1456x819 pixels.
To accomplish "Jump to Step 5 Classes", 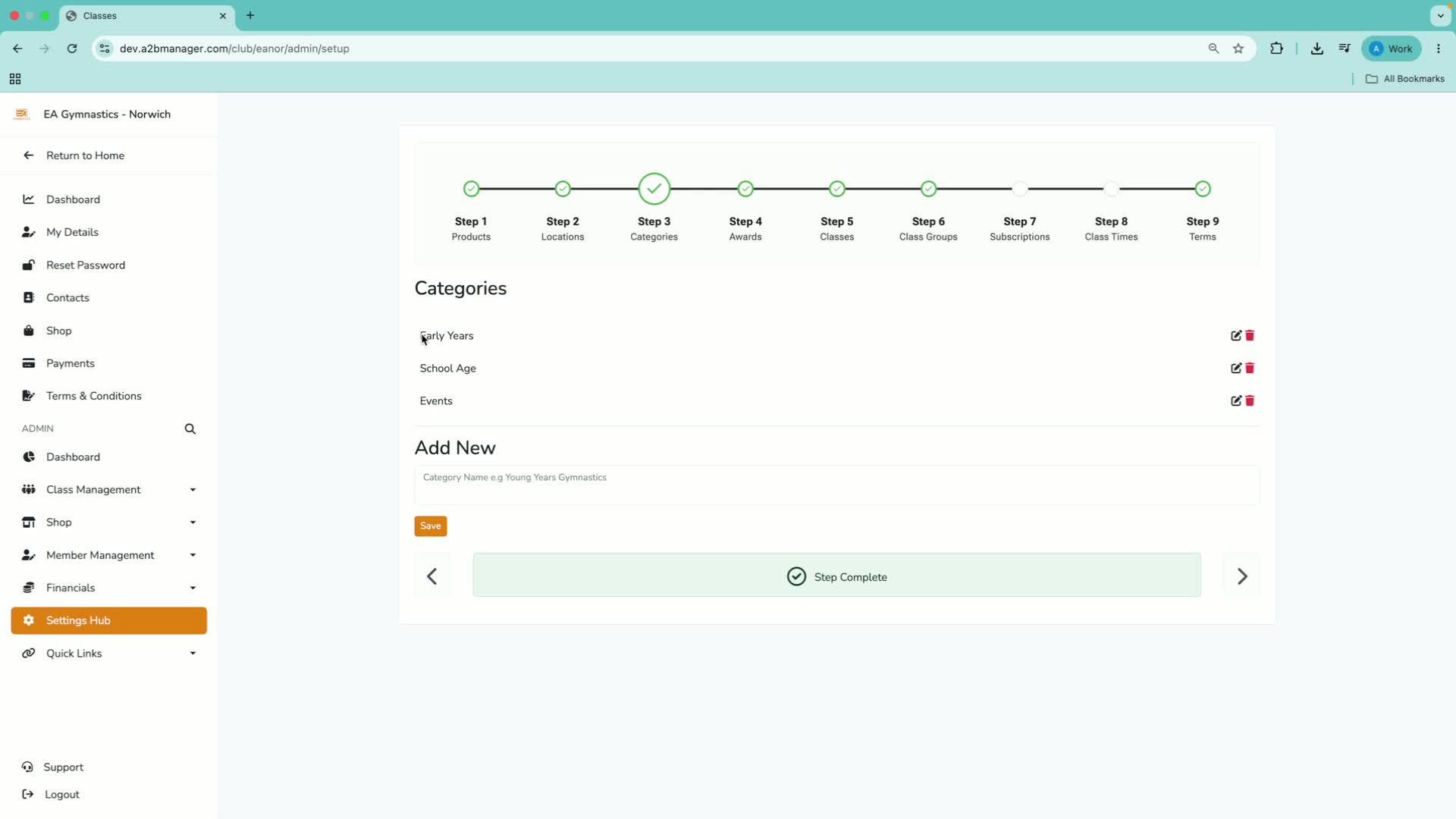I will click(837, 189).
